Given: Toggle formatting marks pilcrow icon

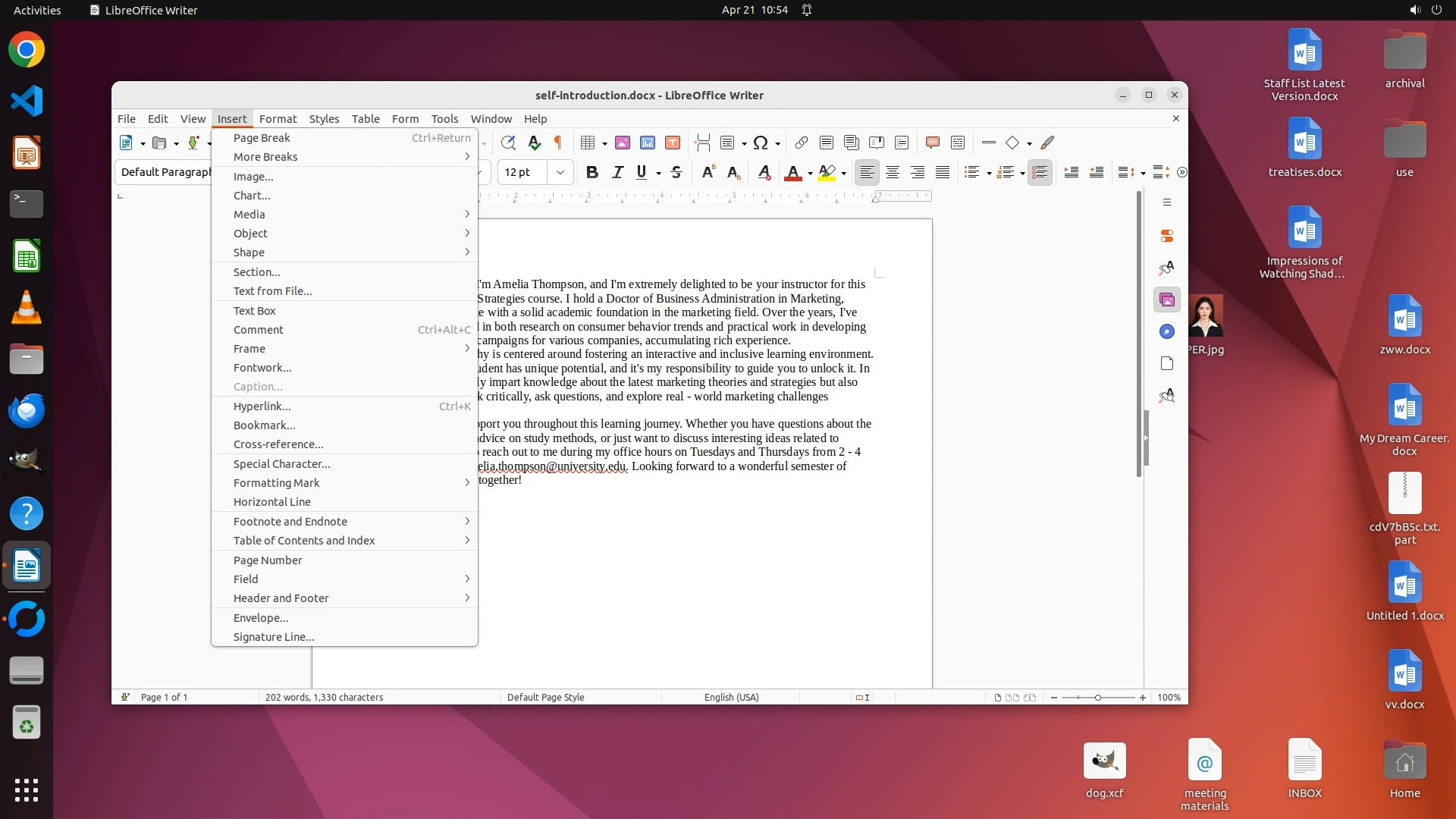Looking at the screenshot, I should point(558,143).
